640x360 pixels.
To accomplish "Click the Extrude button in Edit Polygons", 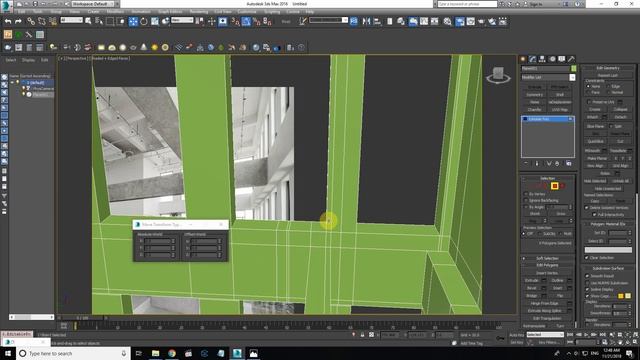I will [532, 280].
